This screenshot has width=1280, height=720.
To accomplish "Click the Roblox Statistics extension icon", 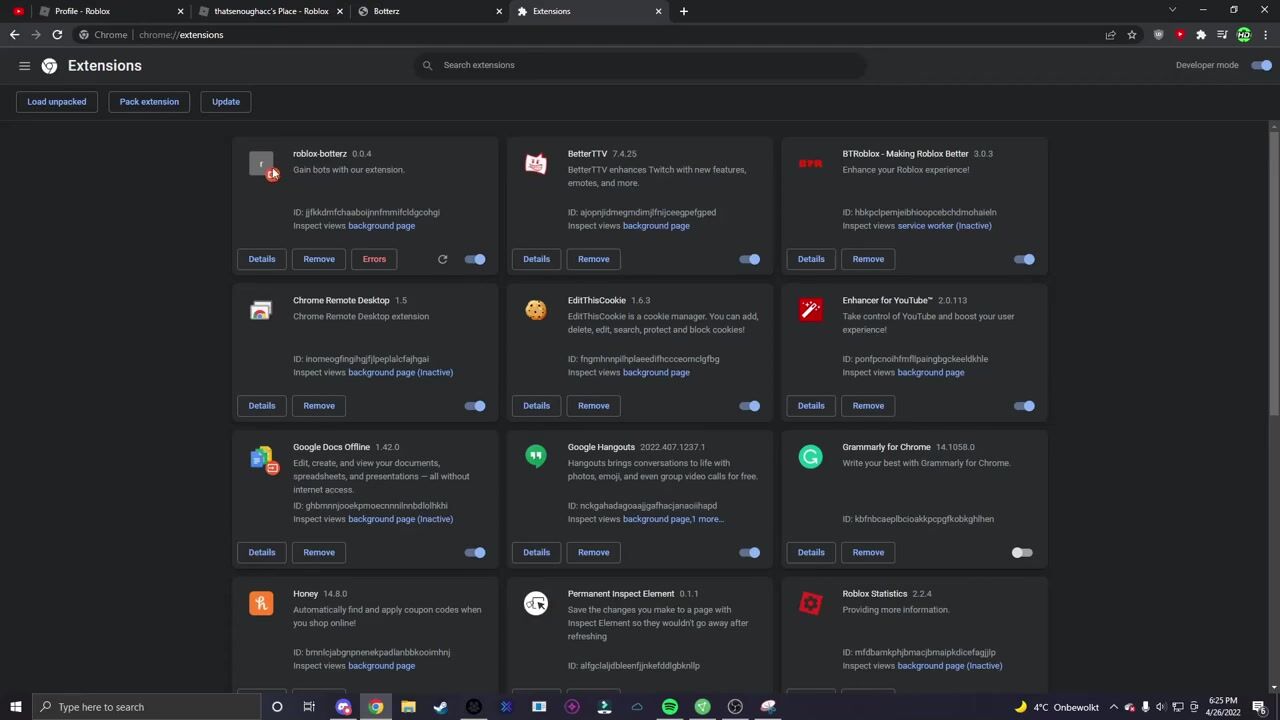I will (811, 604).
